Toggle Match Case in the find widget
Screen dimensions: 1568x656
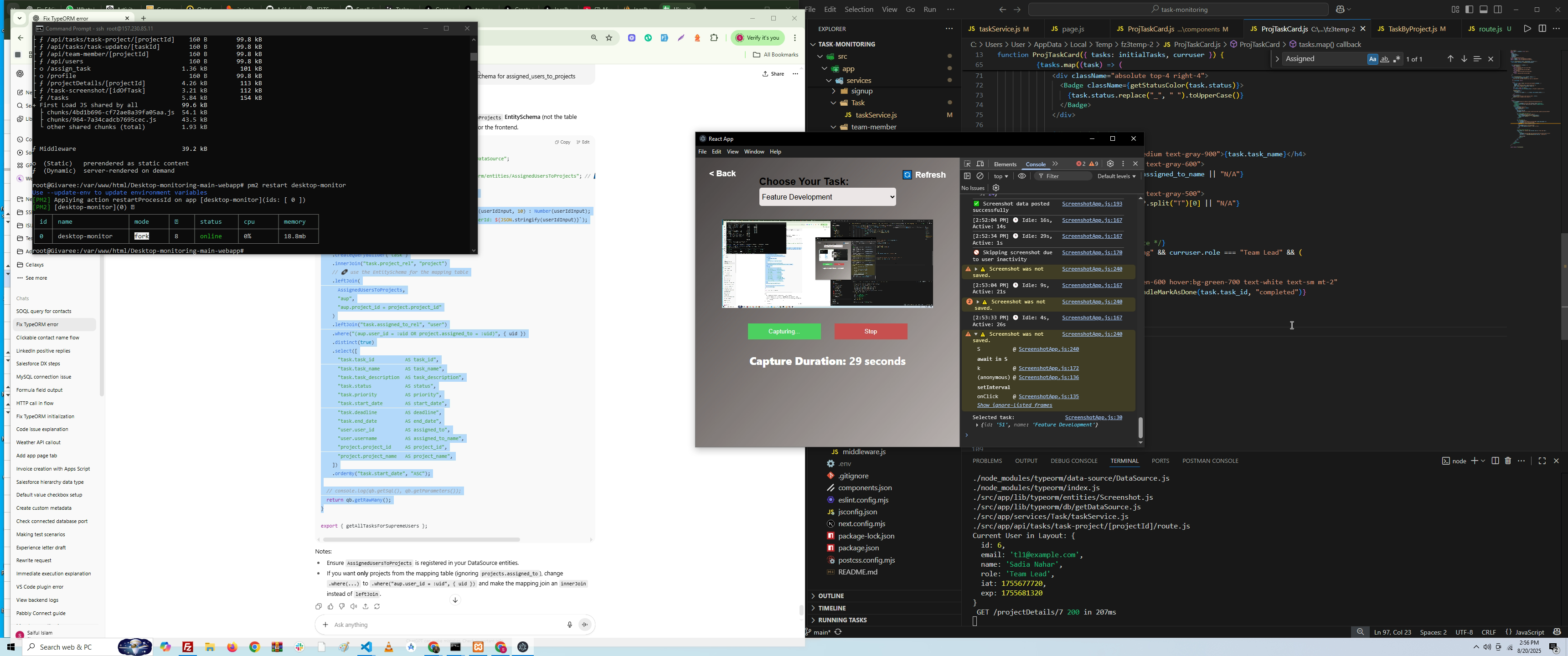(x=1372, y=59)
